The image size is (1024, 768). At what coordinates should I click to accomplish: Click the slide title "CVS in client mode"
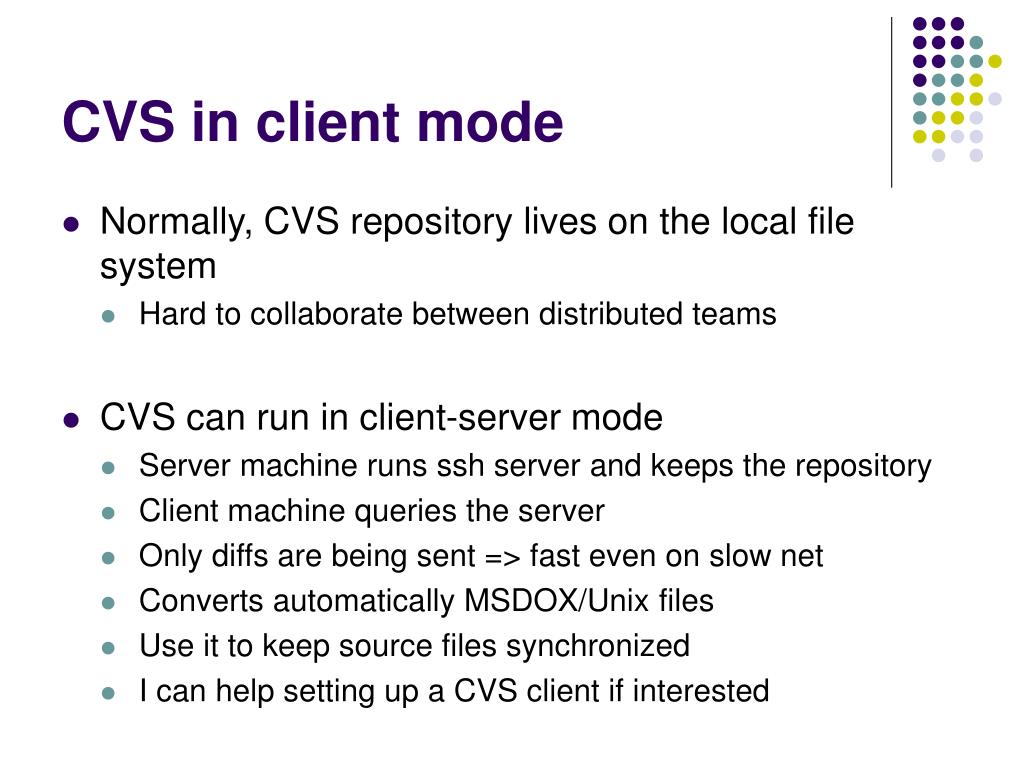click(x=313, y=122)
